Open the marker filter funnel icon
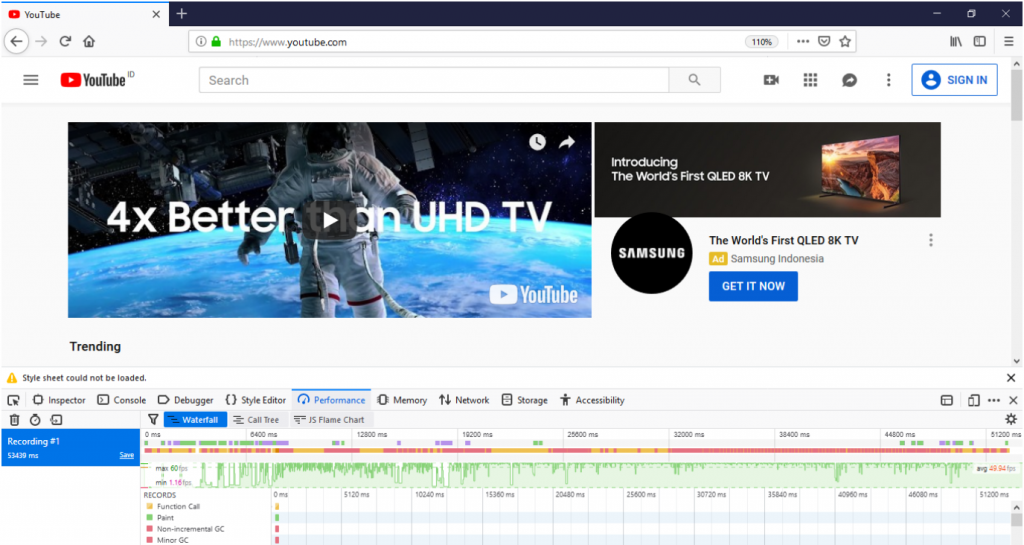Screen dimensions: 1024x545 click(x=153, y=420)
